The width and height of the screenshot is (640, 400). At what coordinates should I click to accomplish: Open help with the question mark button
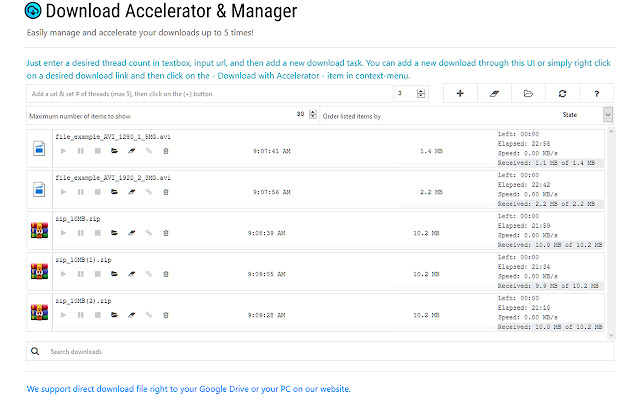(597, 93)
